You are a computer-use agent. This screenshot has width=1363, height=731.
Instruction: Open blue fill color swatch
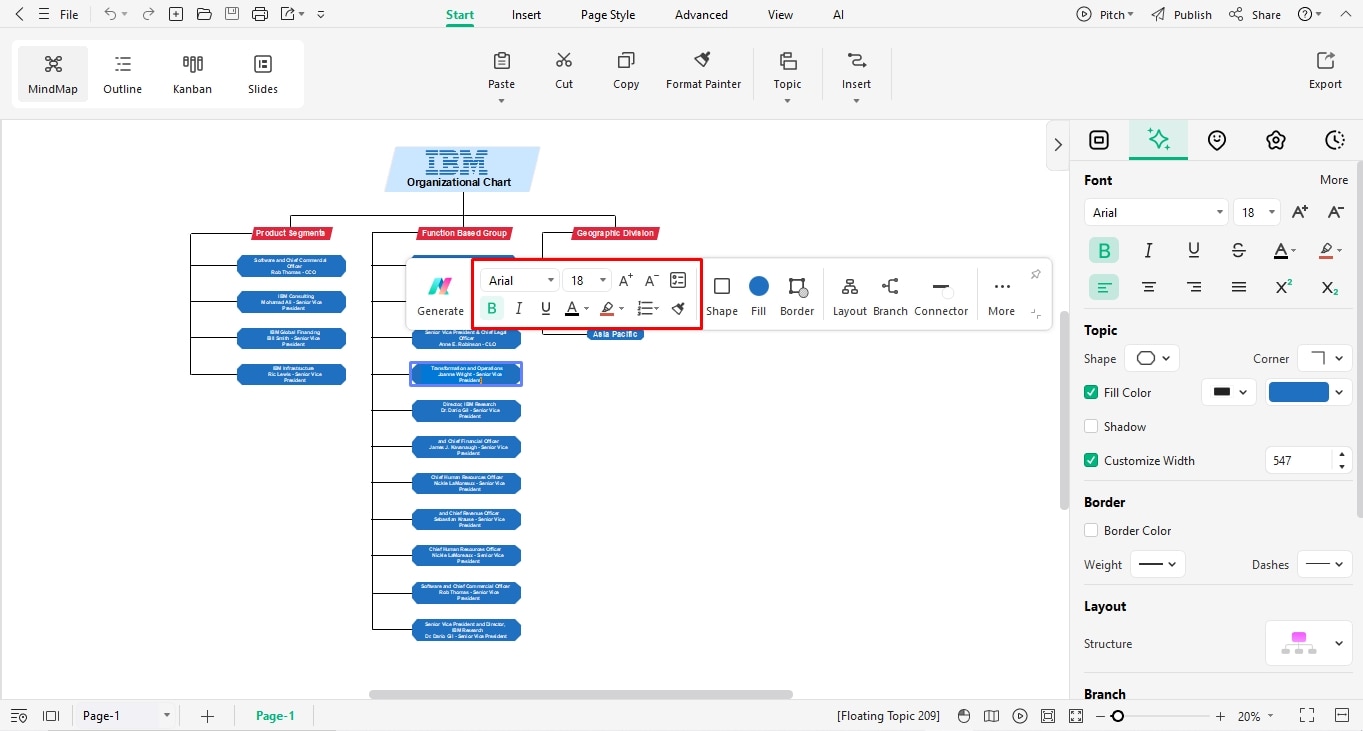click(x=1310, y=393)
